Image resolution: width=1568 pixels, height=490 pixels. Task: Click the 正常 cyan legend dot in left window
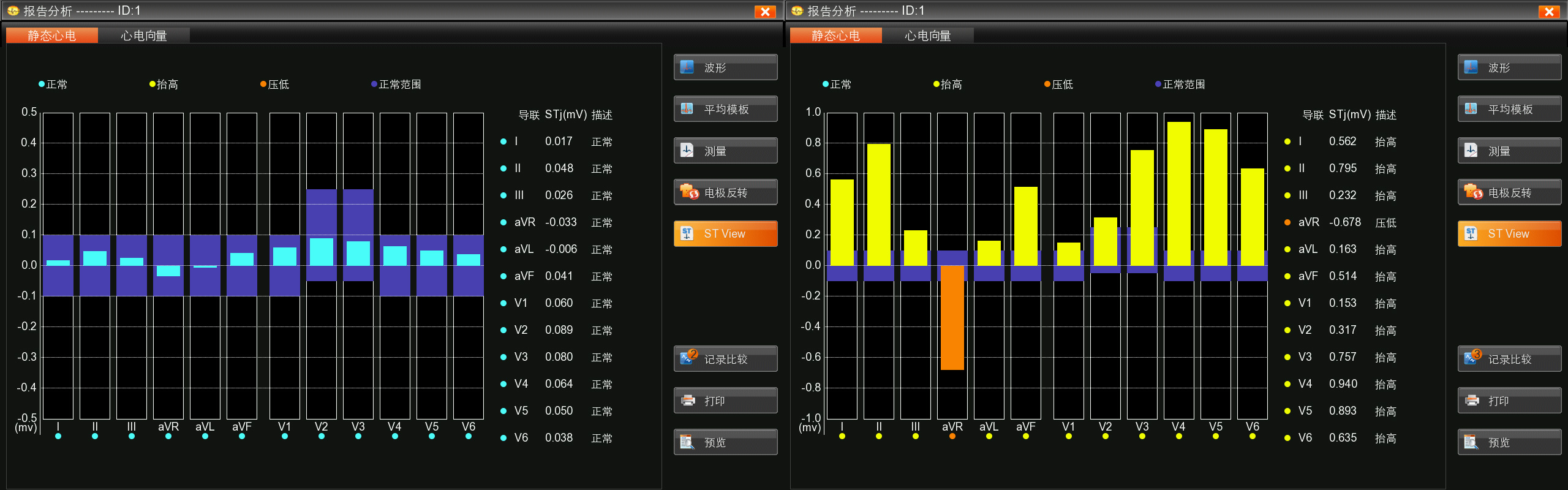[42, 84]
